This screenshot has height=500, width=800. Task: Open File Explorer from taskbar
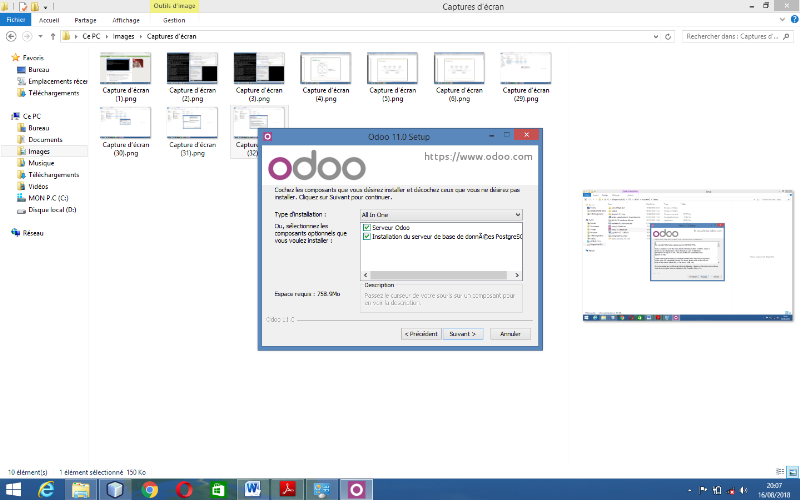(81, 490)
